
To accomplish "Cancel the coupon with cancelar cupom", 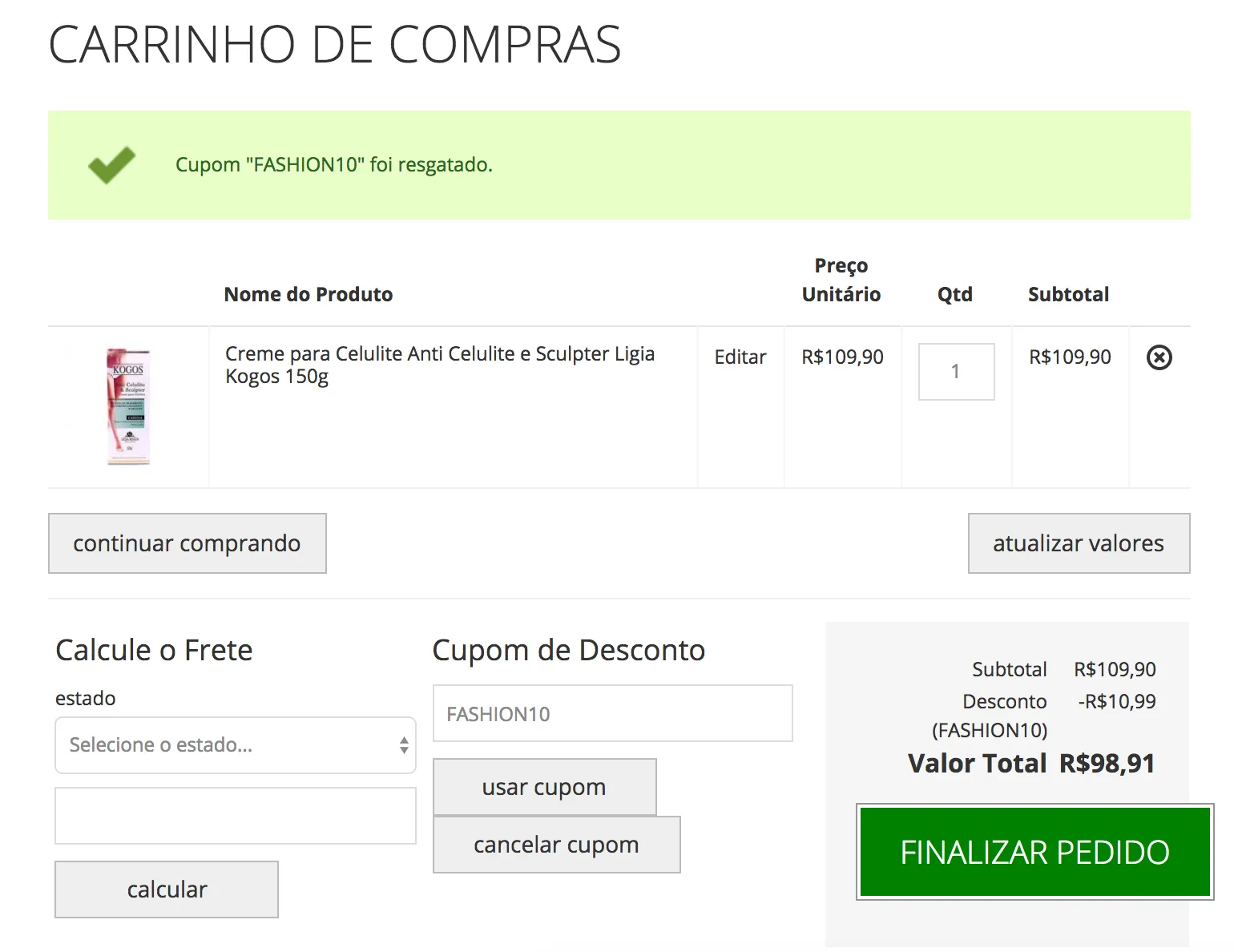I will 557,845.
